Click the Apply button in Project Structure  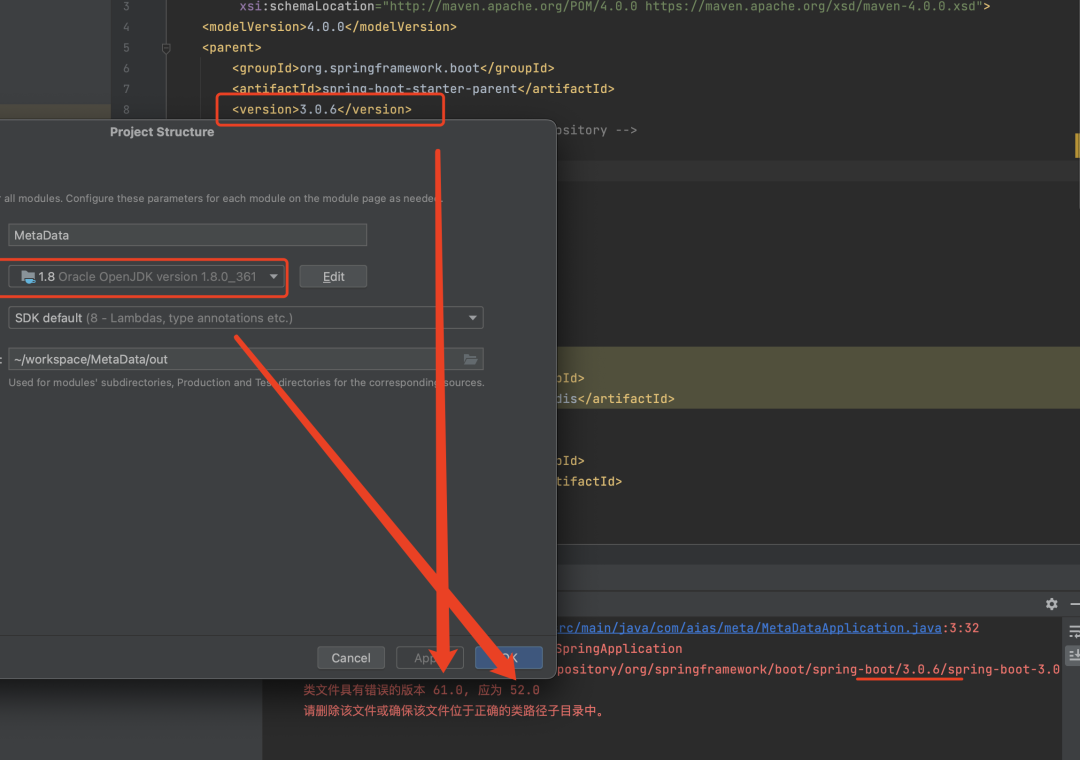pos(429,658)
